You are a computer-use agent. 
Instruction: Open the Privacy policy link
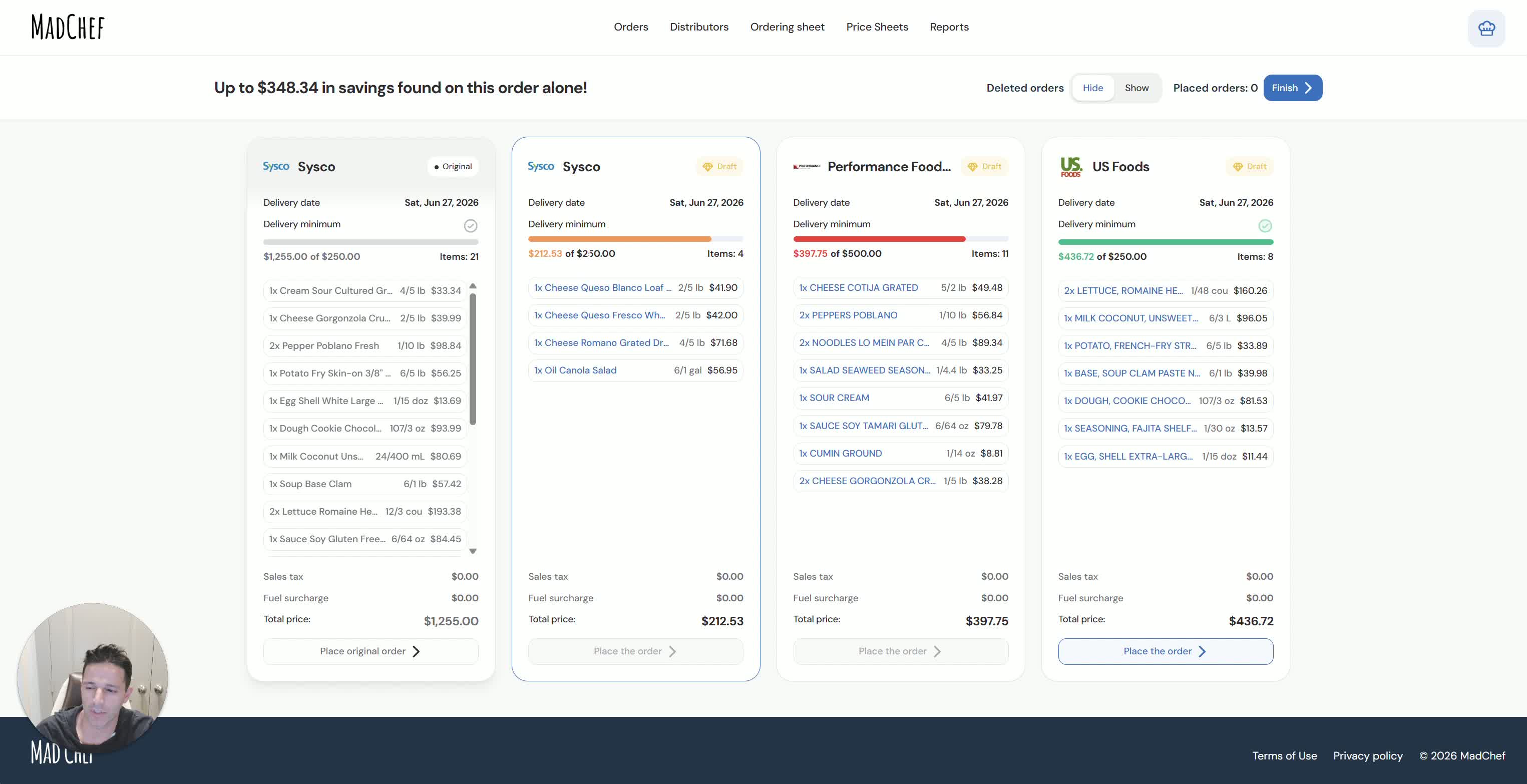[1368, 755]
